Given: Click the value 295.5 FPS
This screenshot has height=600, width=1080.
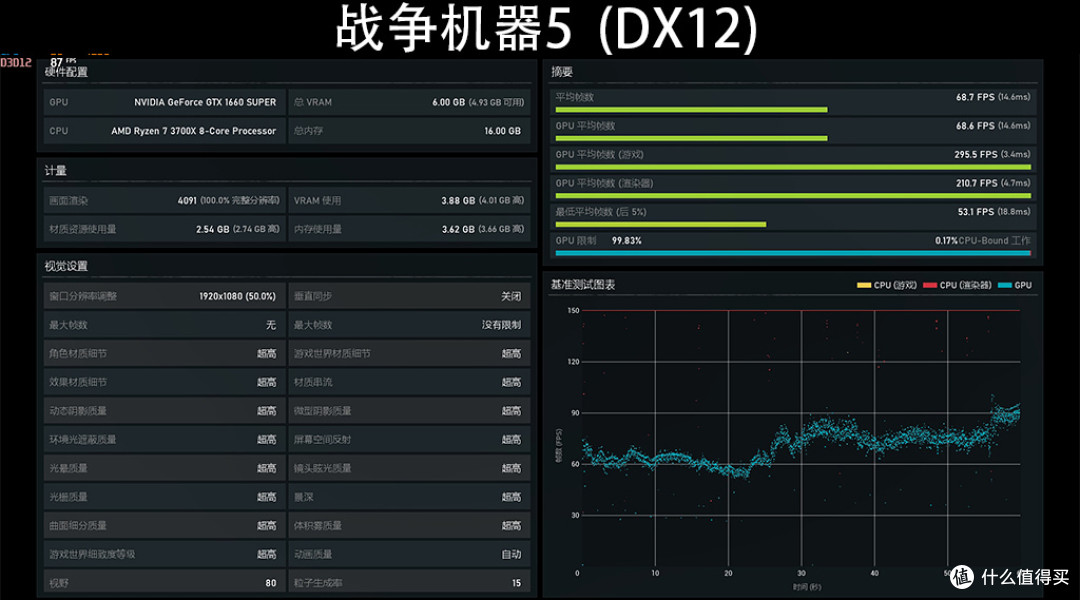Looking at the screenshot, I should 975,154.
